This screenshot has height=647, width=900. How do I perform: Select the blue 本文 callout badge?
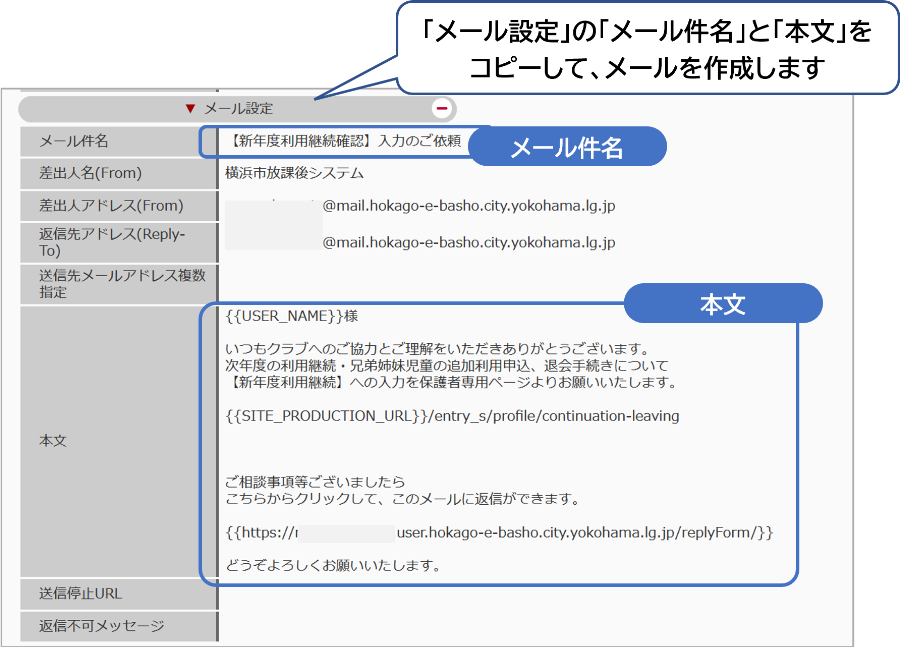coord(722,305)
